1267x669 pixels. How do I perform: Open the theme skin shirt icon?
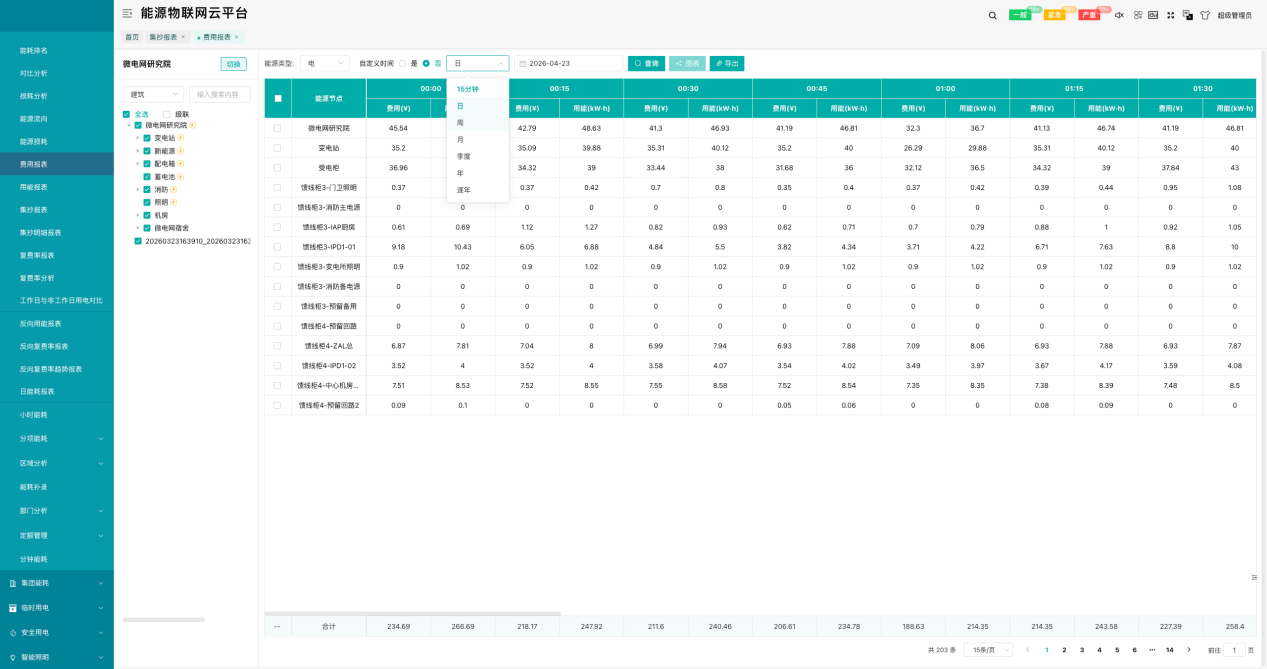click(x=1204, y=15)
